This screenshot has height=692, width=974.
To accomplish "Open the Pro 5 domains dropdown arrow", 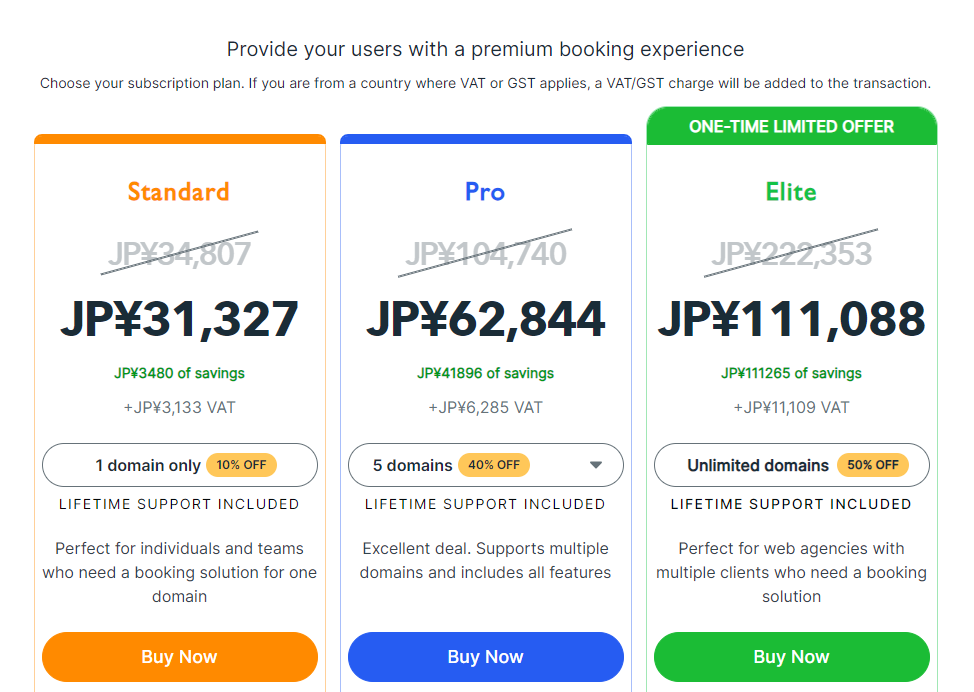I will 596,465.
